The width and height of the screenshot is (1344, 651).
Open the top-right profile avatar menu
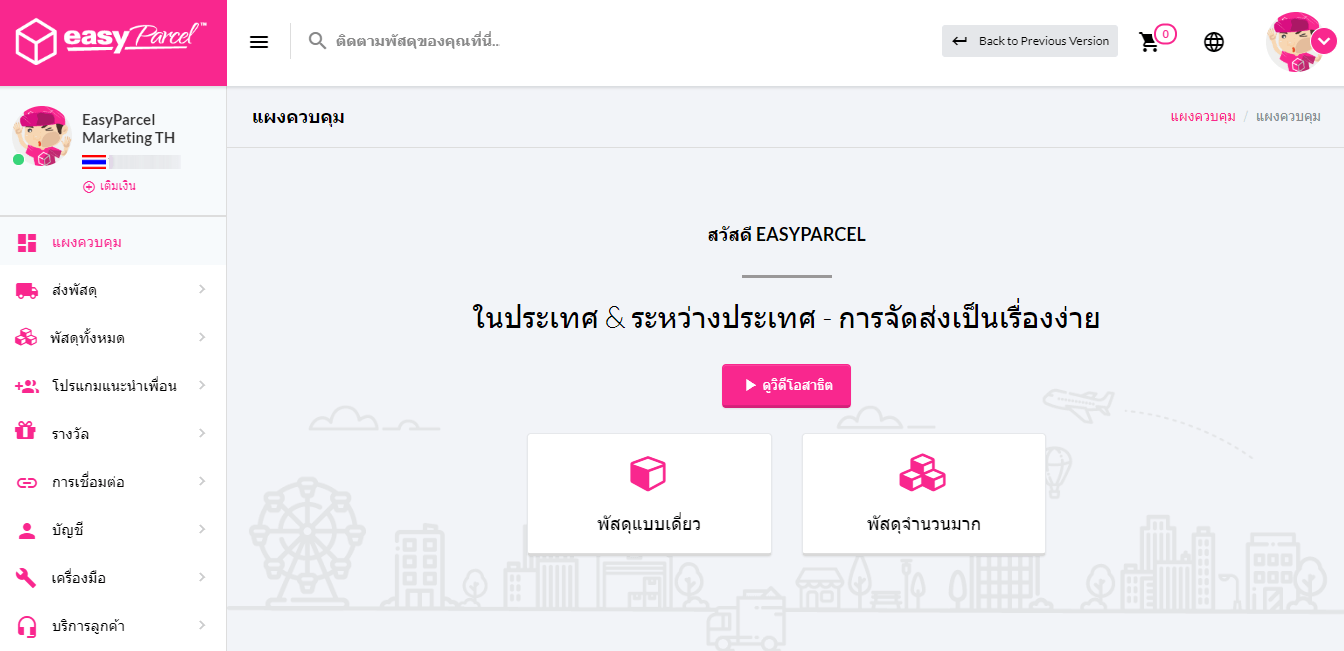1299,43
